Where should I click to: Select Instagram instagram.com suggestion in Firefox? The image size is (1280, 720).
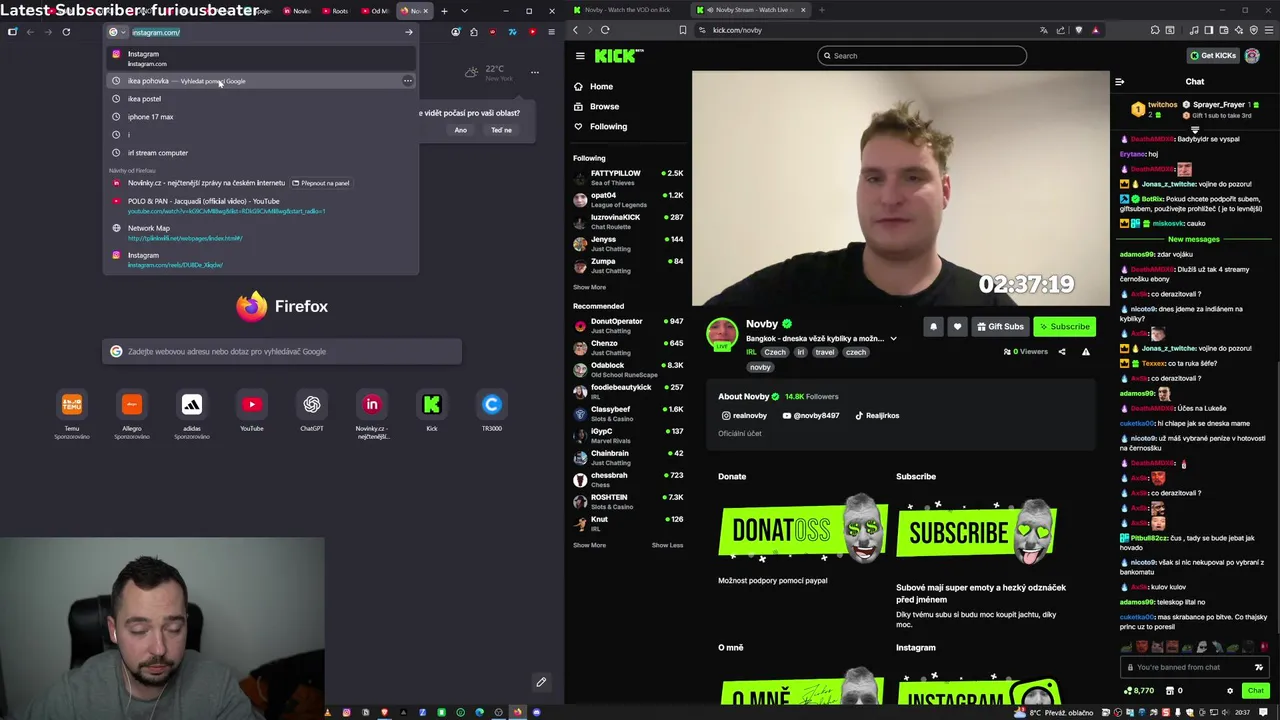[260, 59]
